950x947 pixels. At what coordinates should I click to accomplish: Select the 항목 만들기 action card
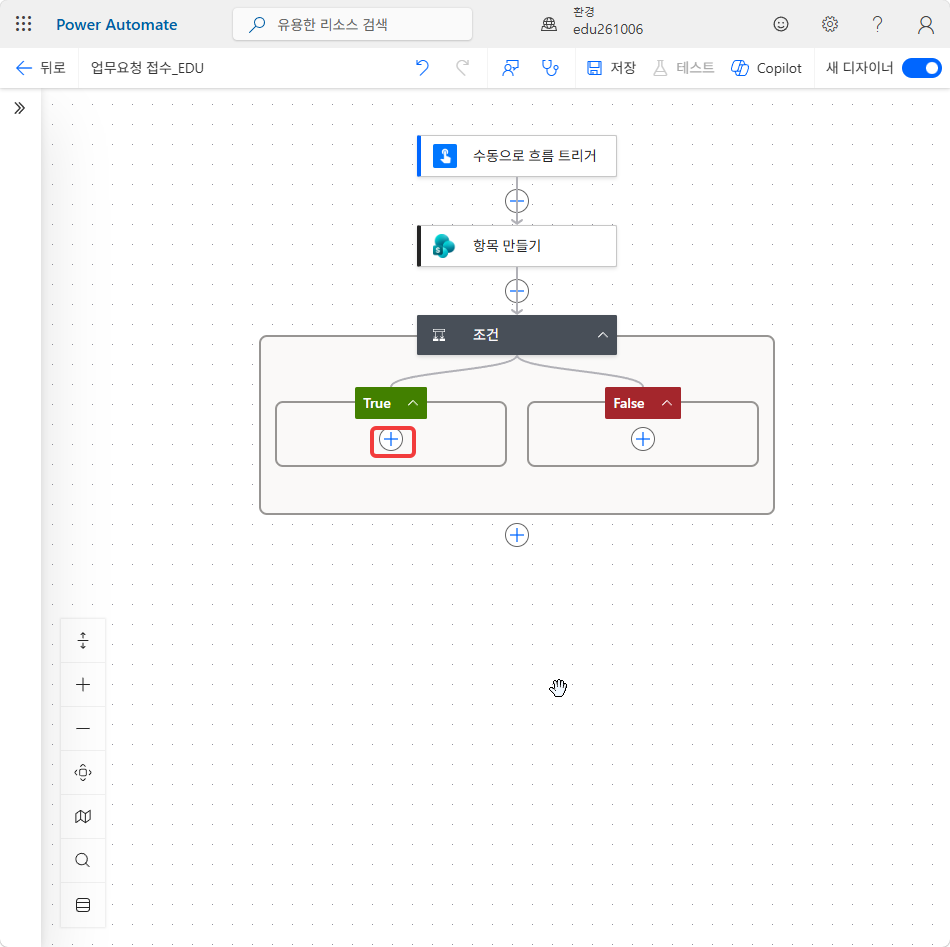click(517, 246)
